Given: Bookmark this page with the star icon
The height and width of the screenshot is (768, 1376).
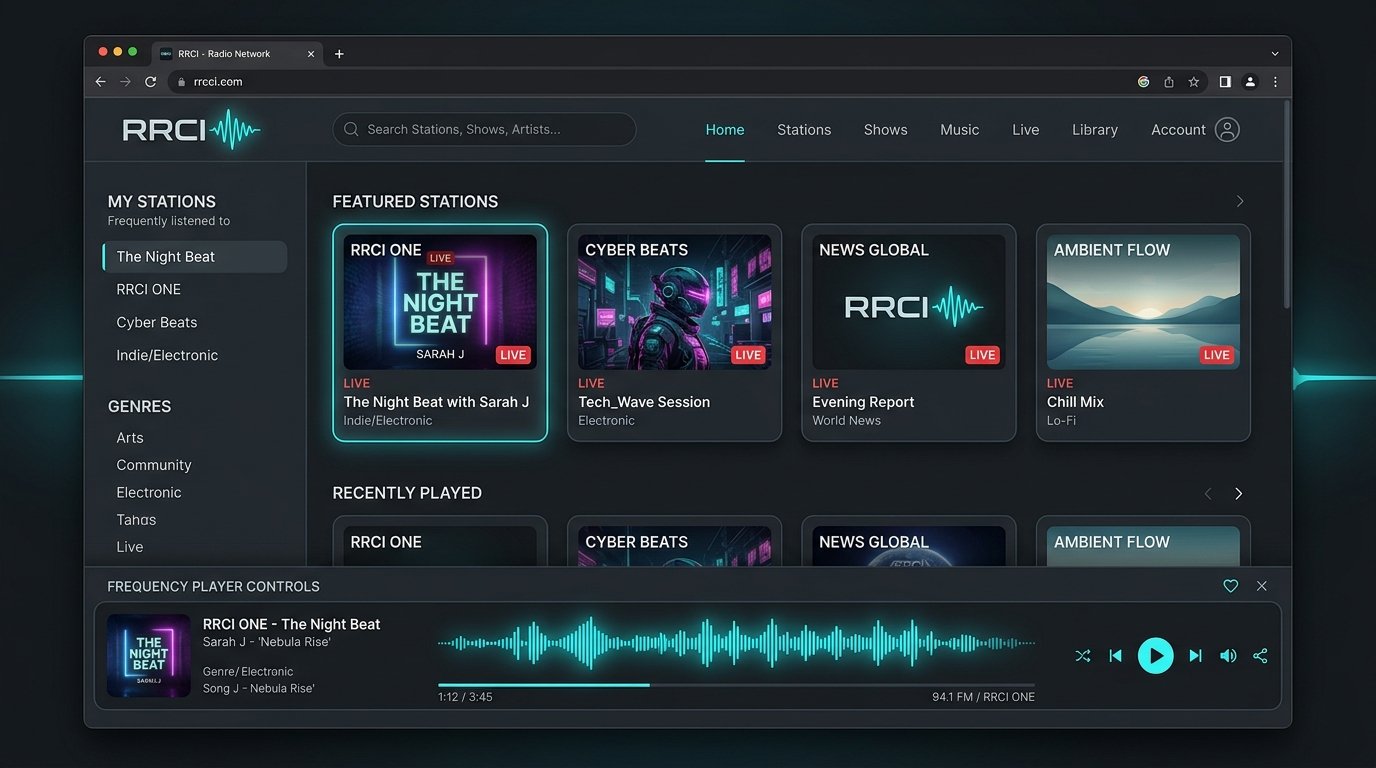Looking at the screenshot, I should pos(1194,82).
